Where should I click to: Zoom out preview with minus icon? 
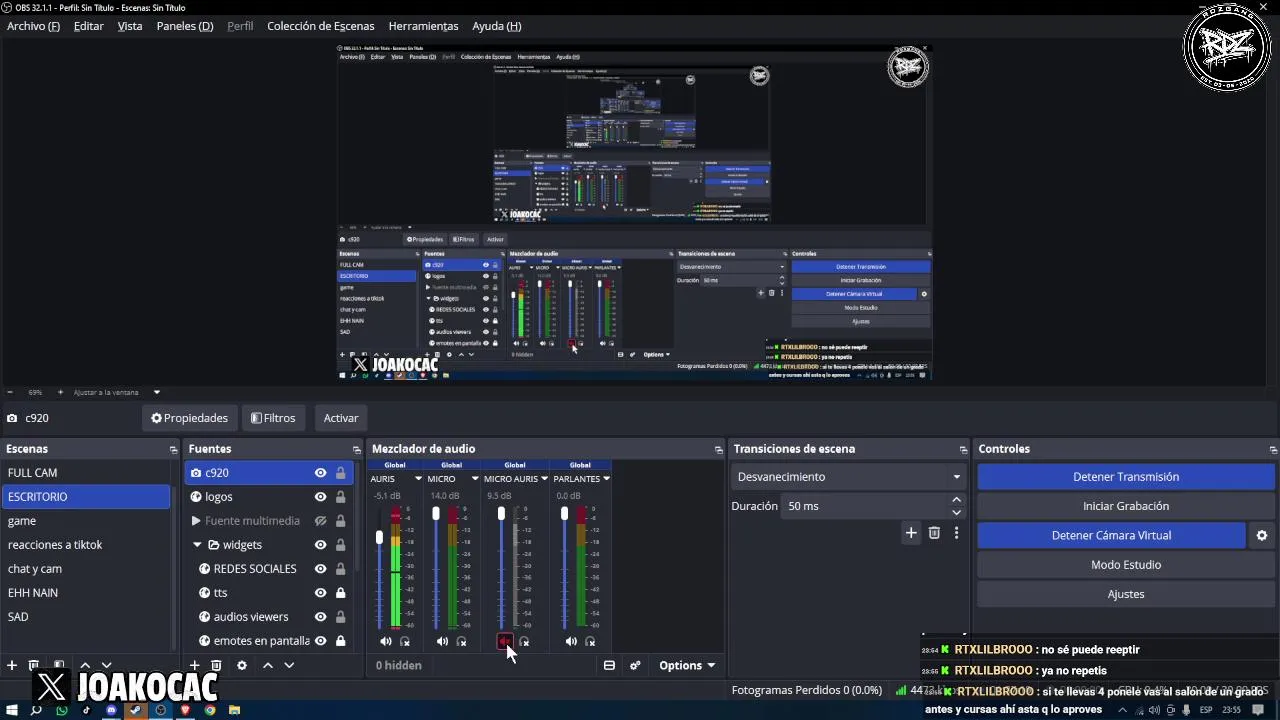[x=10, y=392]
